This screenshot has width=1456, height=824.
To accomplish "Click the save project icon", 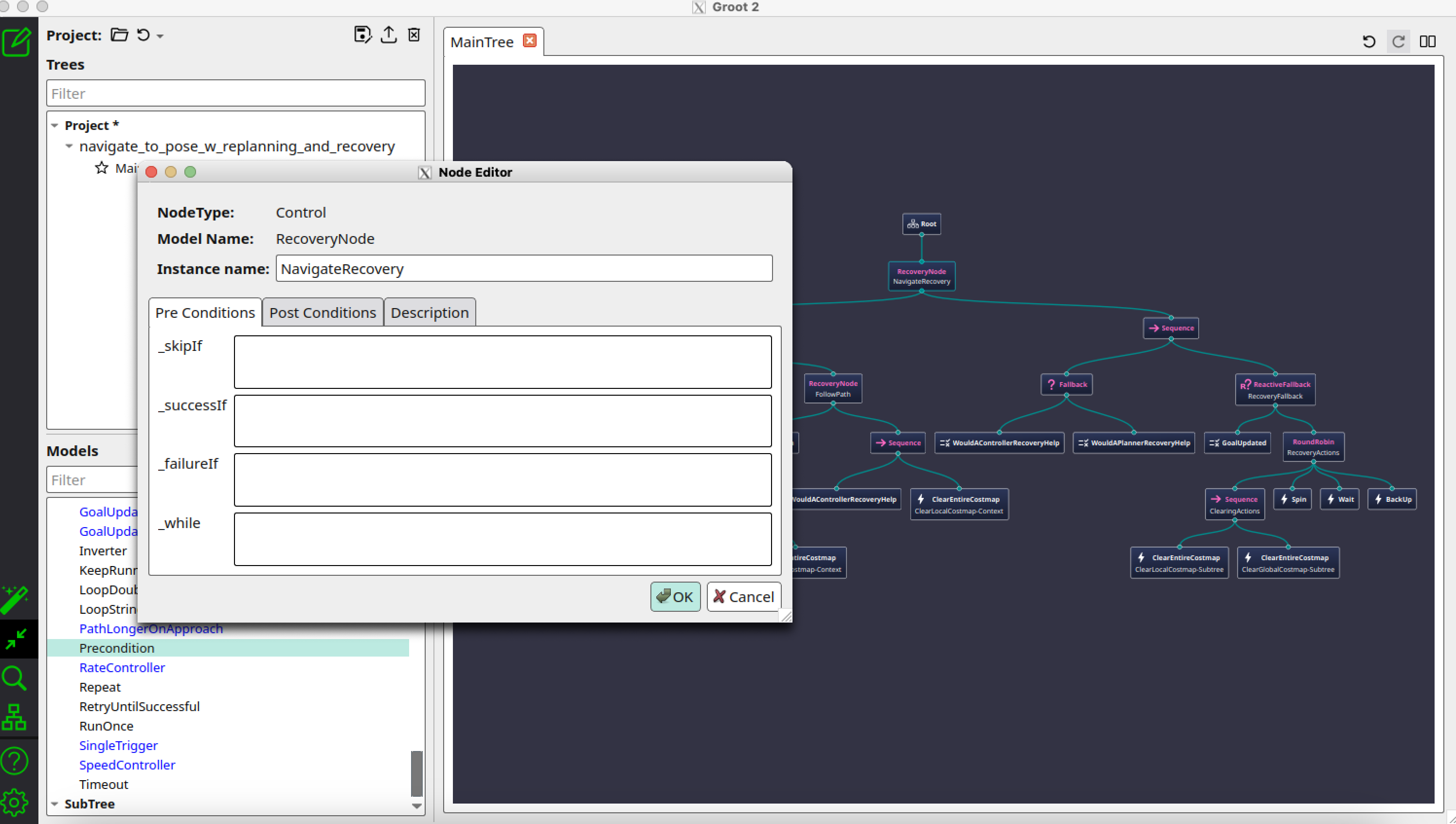I will (362, 35).
